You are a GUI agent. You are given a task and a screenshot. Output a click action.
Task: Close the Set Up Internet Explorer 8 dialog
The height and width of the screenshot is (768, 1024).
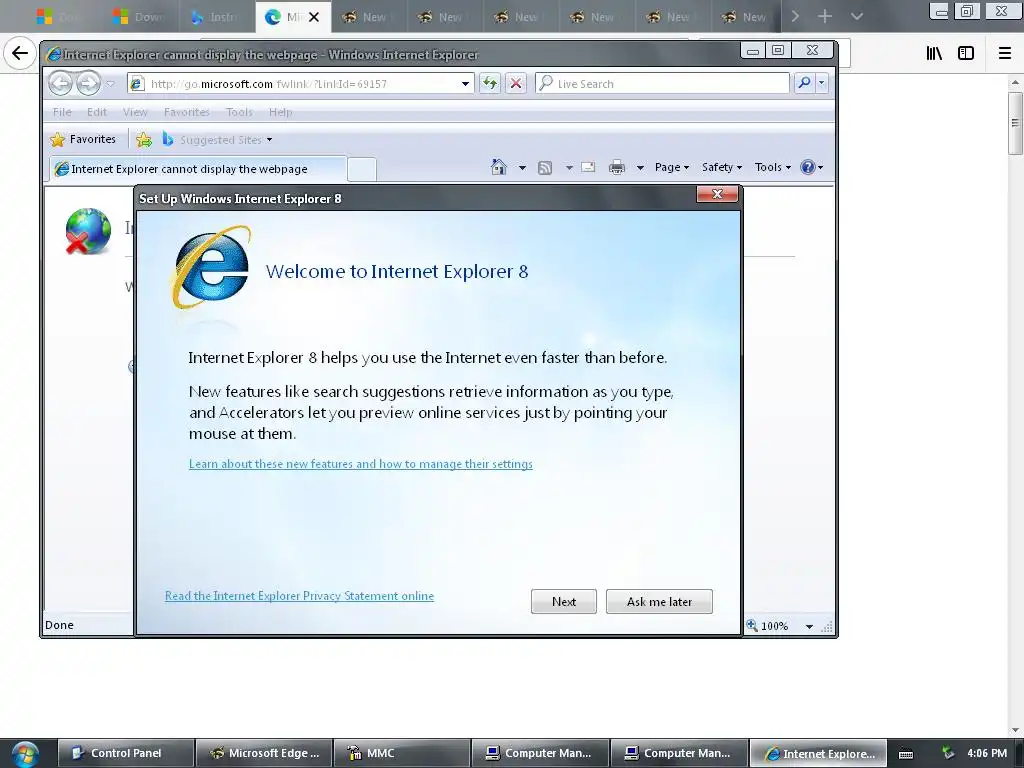(717, 194)
